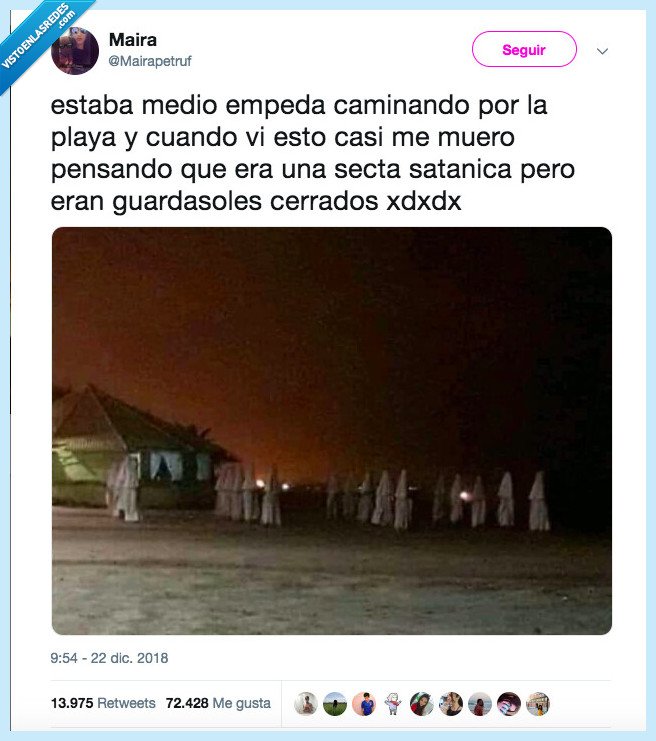This screenshot has width=656, height=741.
Task: Click the eighth liker avatar with dark background
Action: [x=509, y=704]
